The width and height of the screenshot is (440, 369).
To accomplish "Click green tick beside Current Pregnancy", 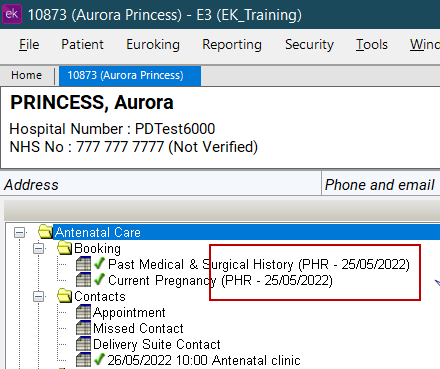I will click(x=99, y=280).
